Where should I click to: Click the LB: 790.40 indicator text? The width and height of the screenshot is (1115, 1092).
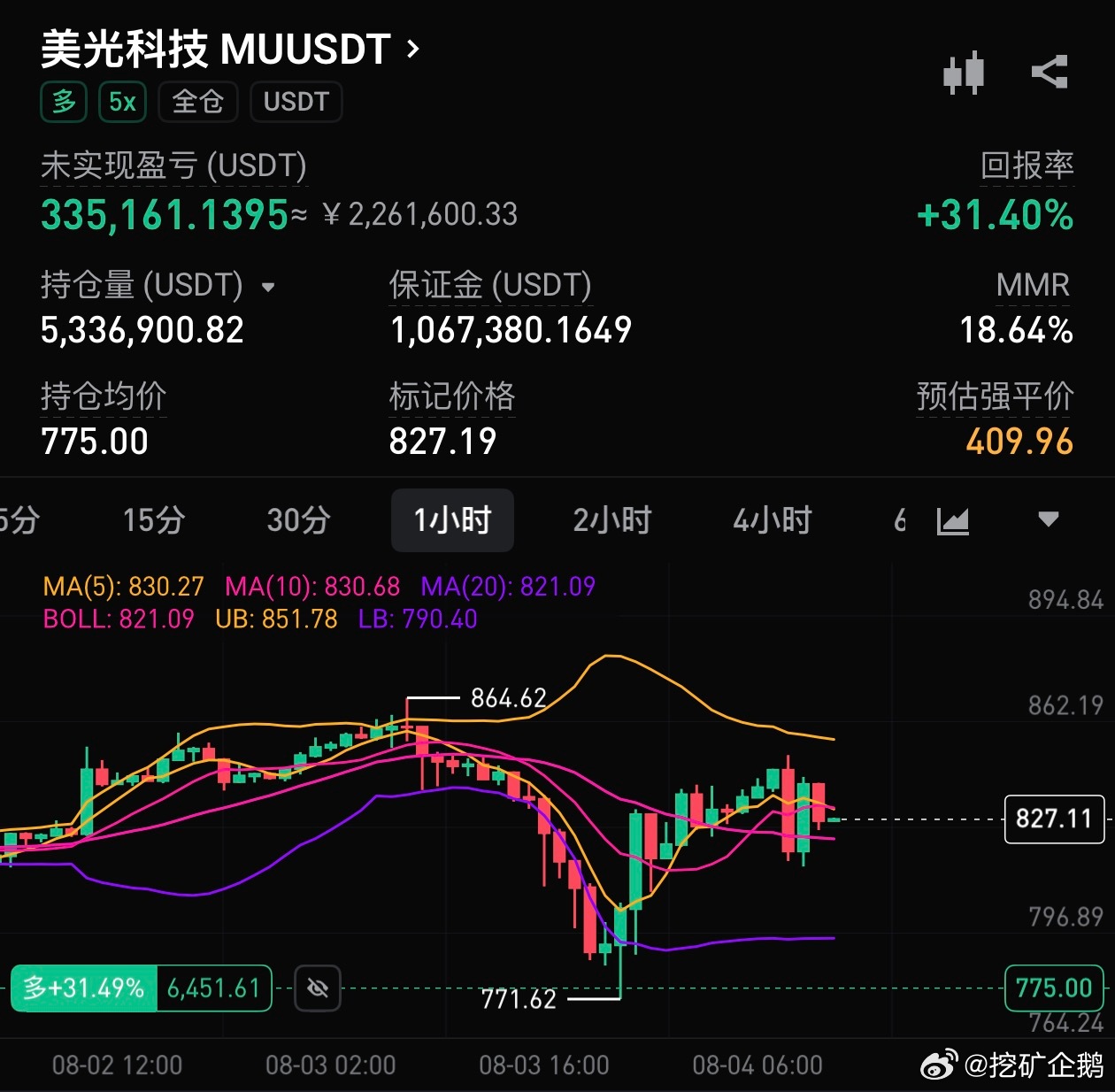[418, 619]
